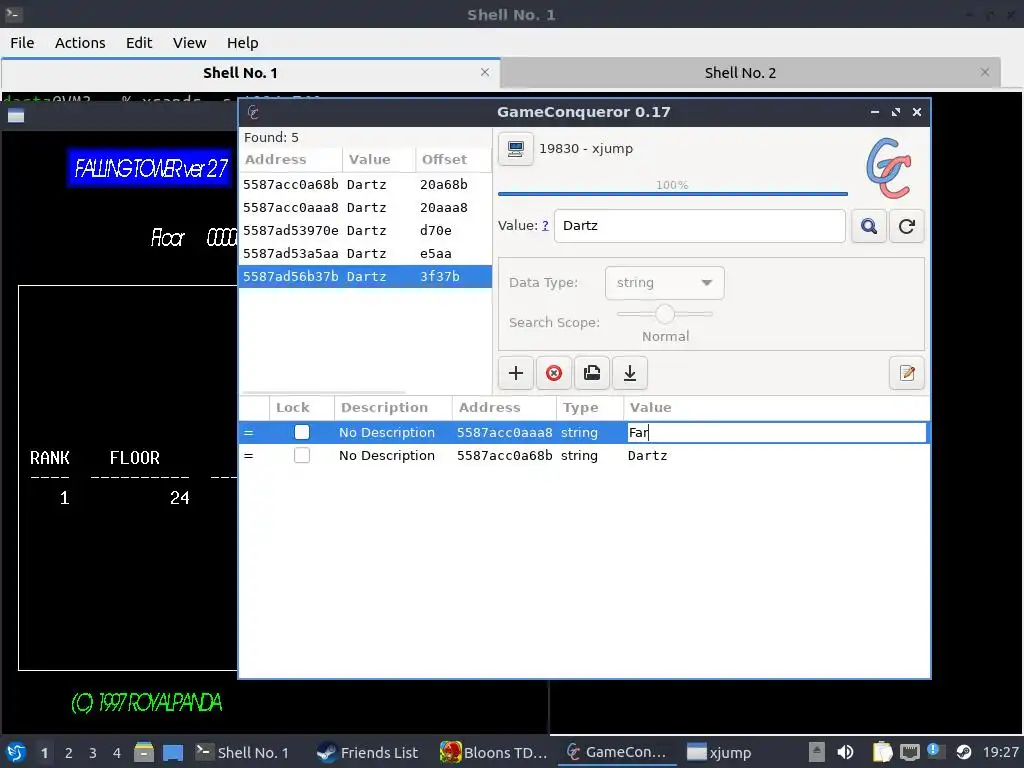The width and height of the screenshot is (1024, 768).
Task: Click the notification info tray icon
Action: click(x=933, y=750)
